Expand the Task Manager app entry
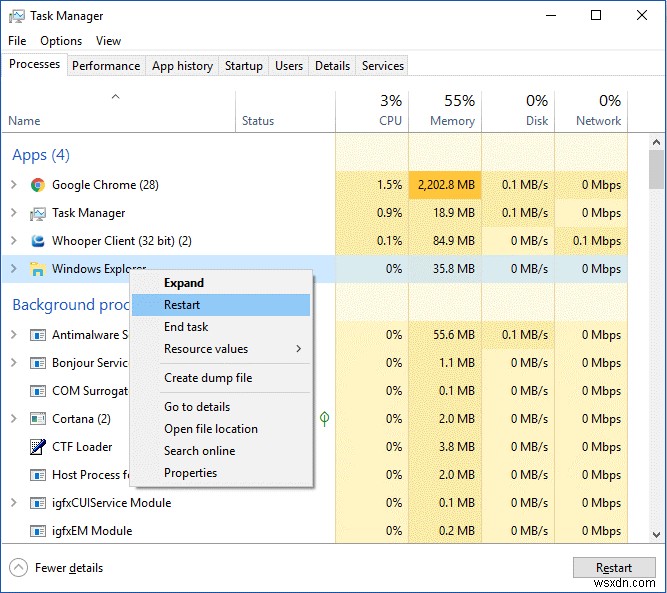Screen dimensions: 667x593 (x=14, y=213)
